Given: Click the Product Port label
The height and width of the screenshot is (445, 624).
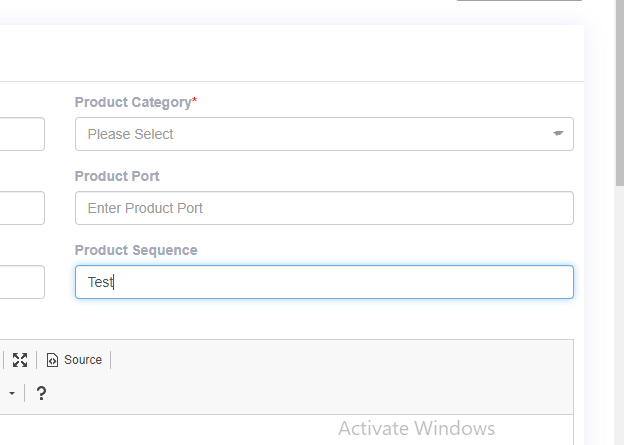Looking at the screenshot, I should click(117, 176).
